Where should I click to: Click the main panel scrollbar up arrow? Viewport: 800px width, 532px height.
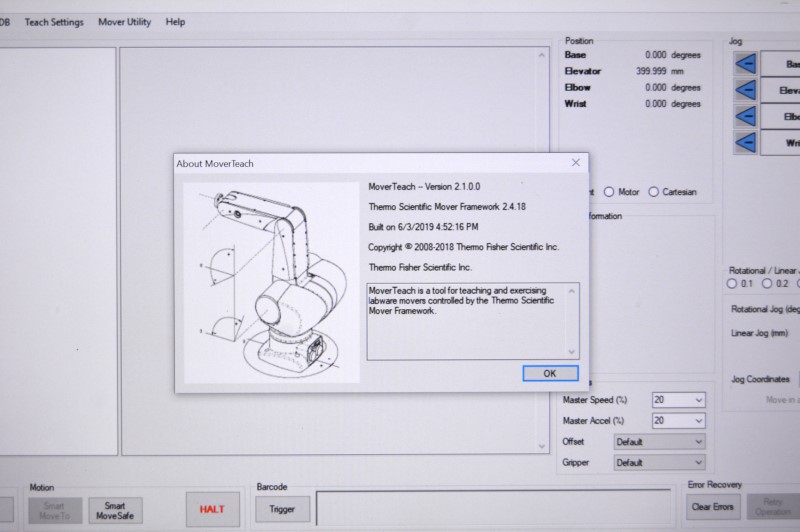pos(541,55)
